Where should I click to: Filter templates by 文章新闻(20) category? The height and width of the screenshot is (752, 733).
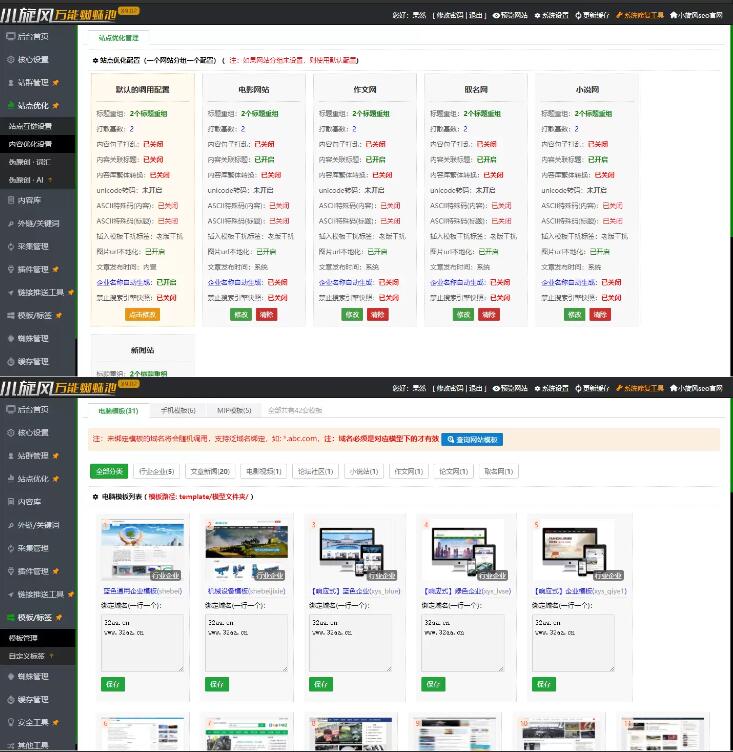click(210, 471)
